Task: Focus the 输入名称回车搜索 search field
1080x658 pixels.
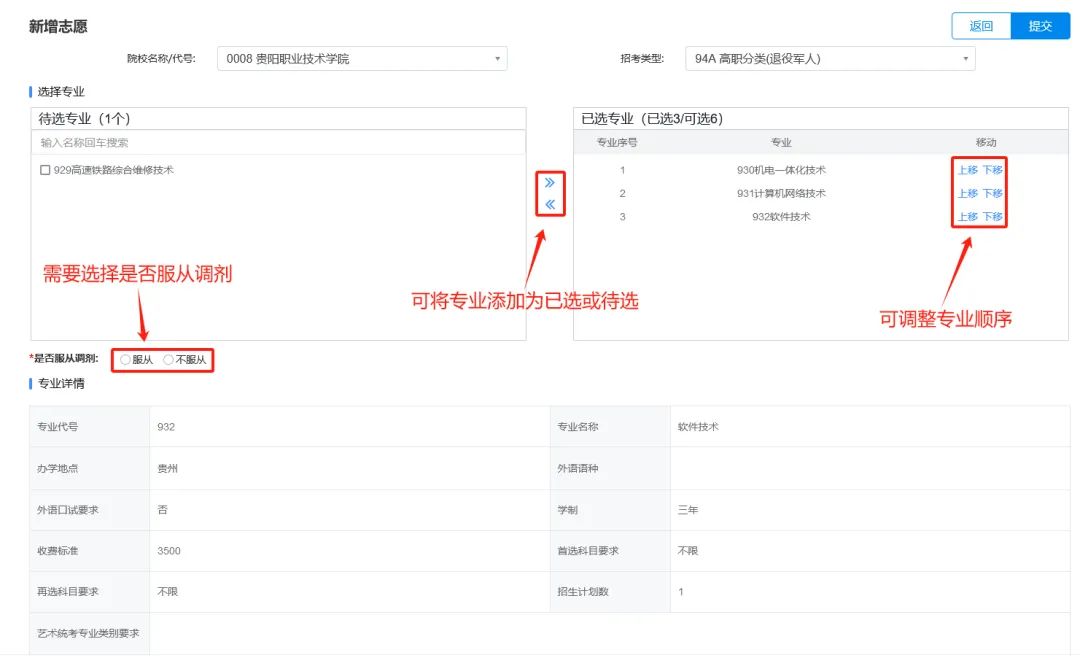Action: pyautogui.click(x=278, y=143)
